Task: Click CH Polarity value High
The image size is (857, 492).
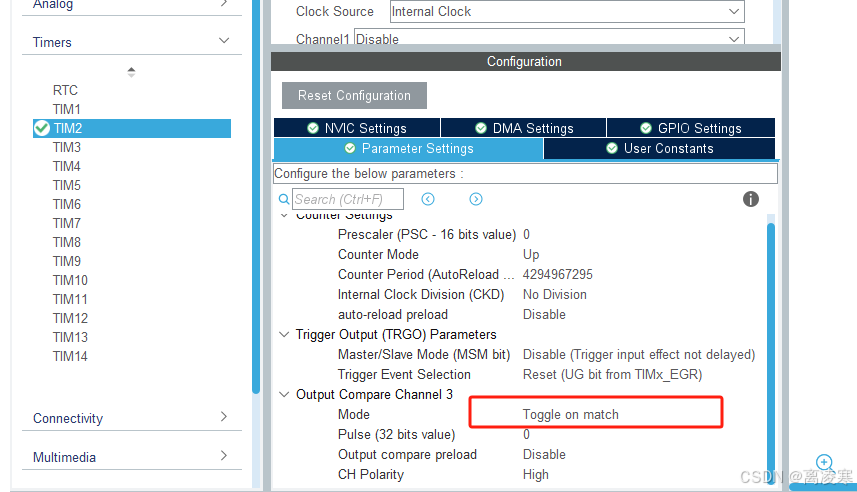Action: (536, 475)
